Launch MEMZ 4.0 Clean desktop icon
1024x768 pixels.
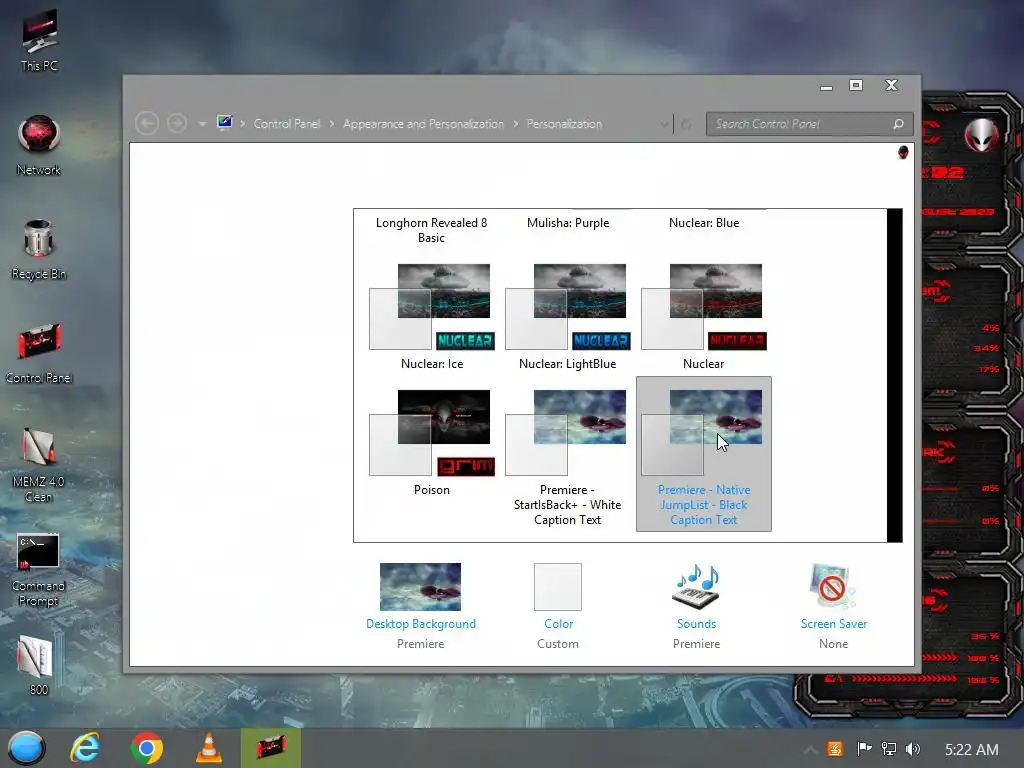click(39, 465)
